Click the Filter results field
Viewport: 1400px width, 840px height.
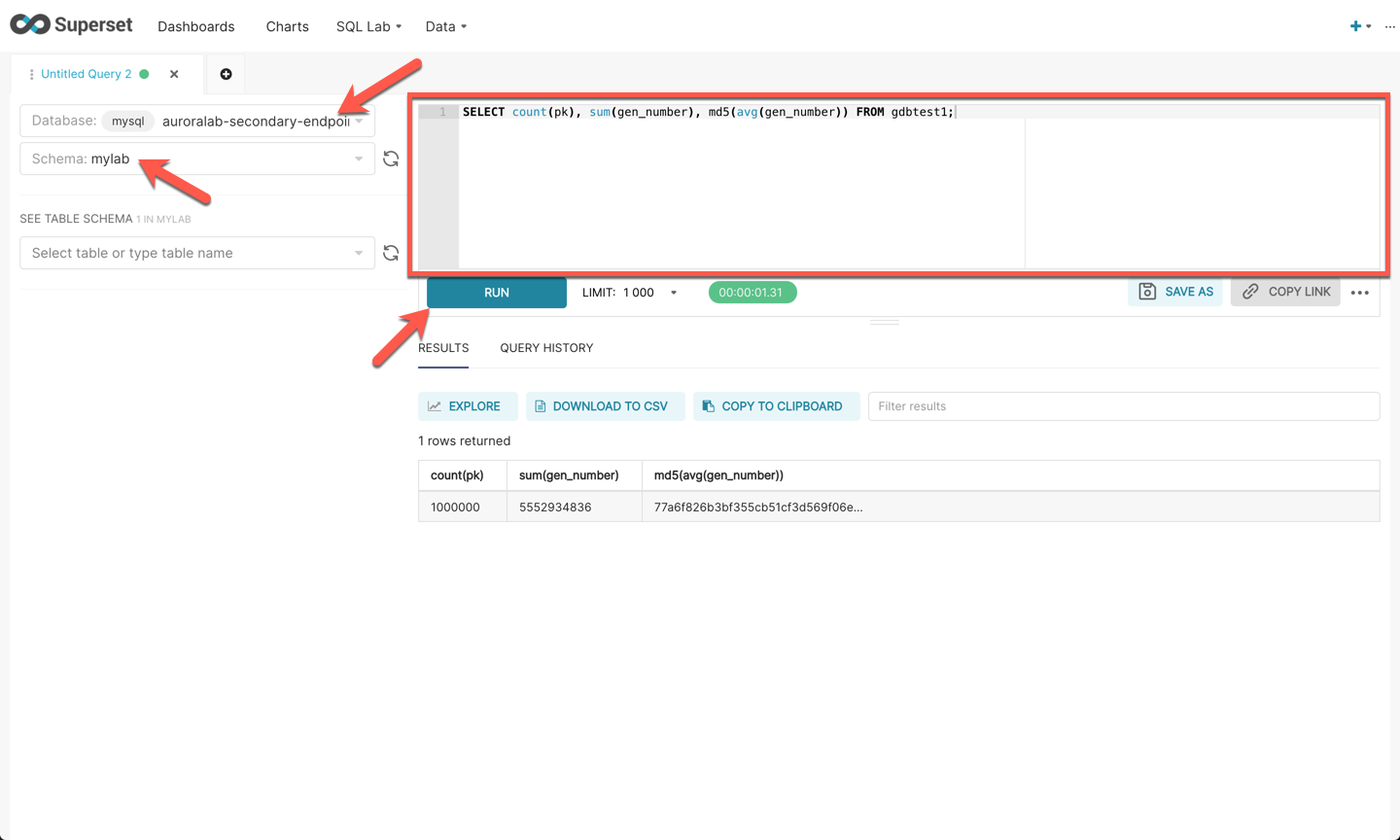click(1123, 406)
